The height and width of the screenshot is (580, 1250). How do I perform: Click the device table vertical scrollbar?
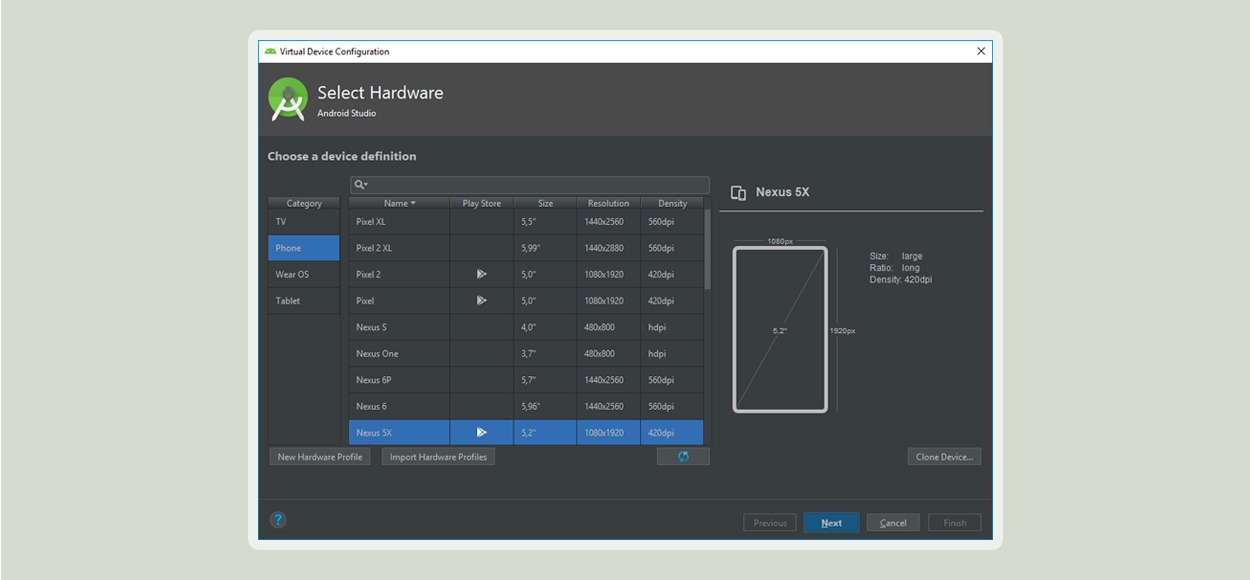point(707,250)
